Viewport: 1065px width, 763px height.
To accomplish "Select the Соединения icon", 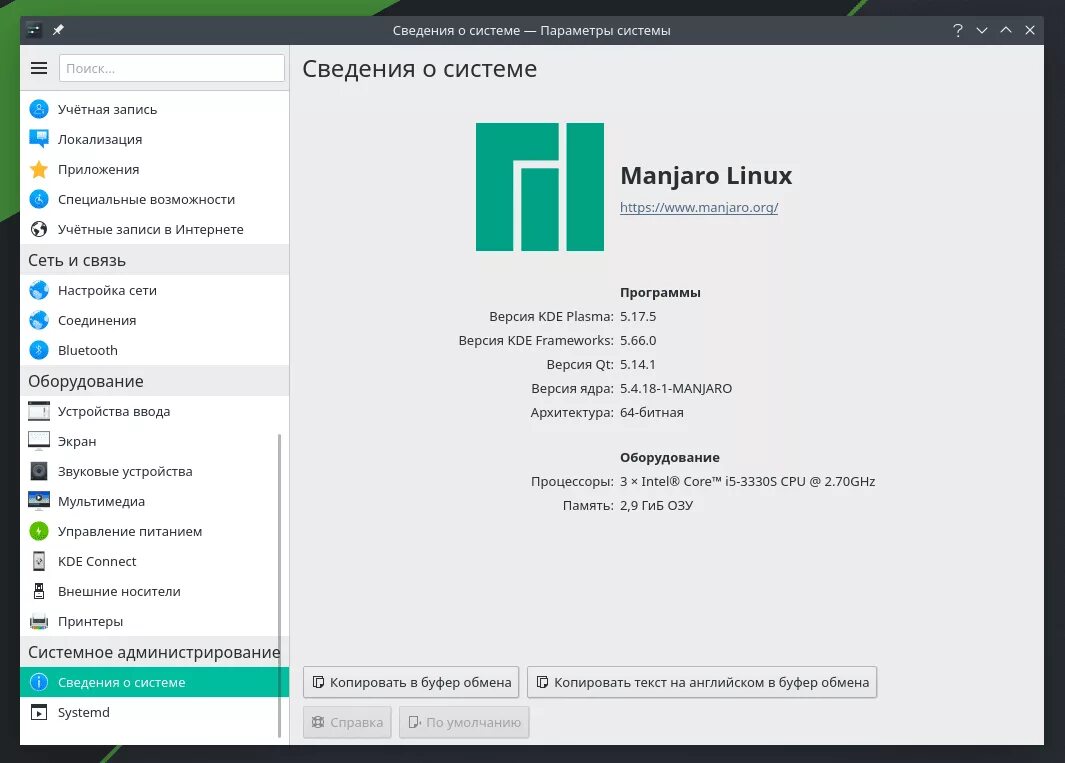I will pos(39,320).
